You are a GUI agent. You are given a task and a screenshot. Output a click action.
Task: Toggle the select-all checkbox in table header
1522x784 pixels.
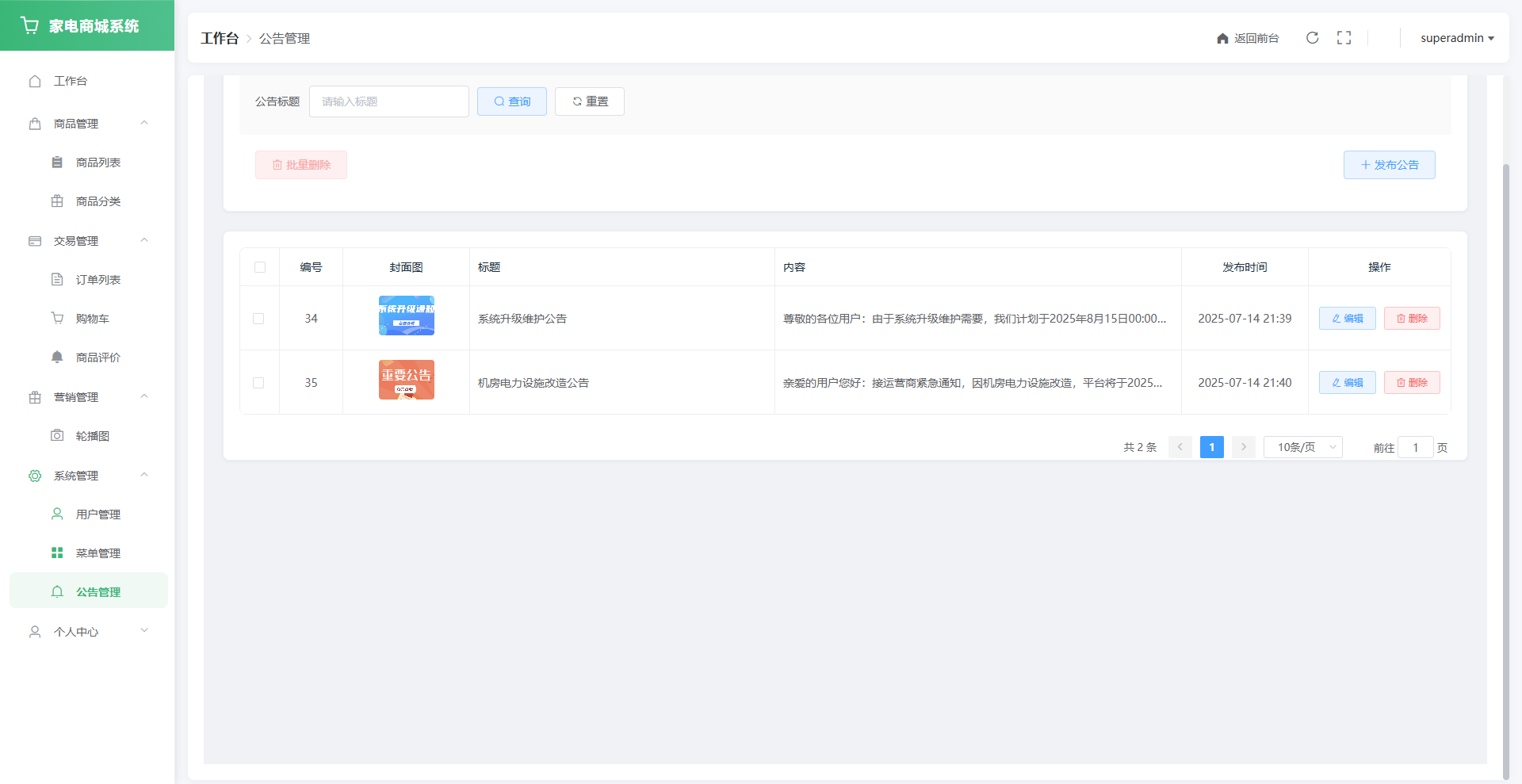pos(259,267)
